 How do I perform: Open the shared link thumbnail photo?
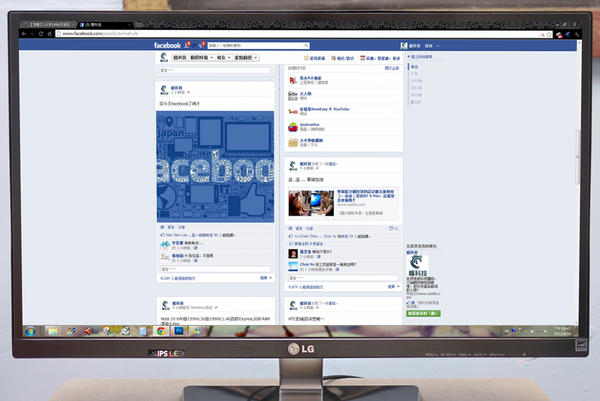(x=311, y=203)
